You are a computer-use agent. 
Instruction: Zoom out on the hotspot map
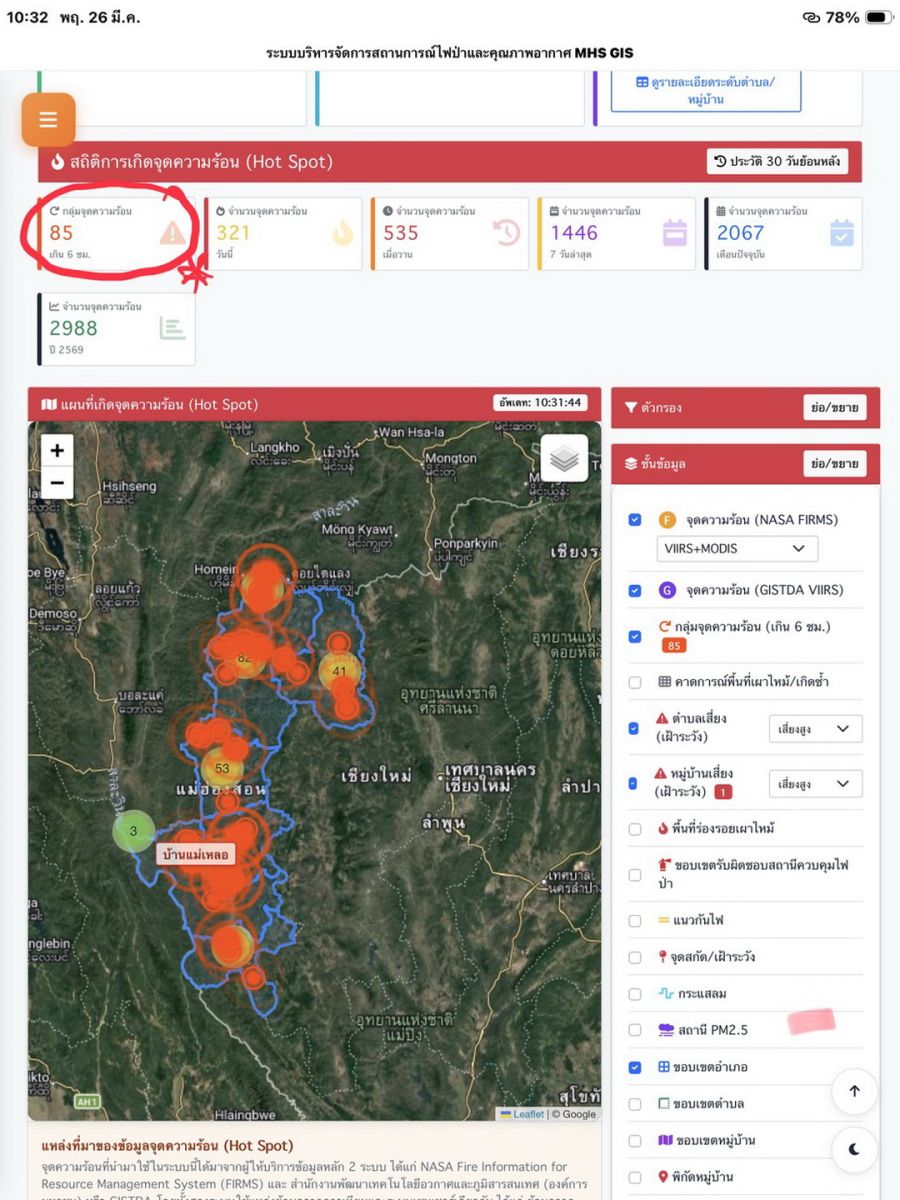(x=57, y=483)
